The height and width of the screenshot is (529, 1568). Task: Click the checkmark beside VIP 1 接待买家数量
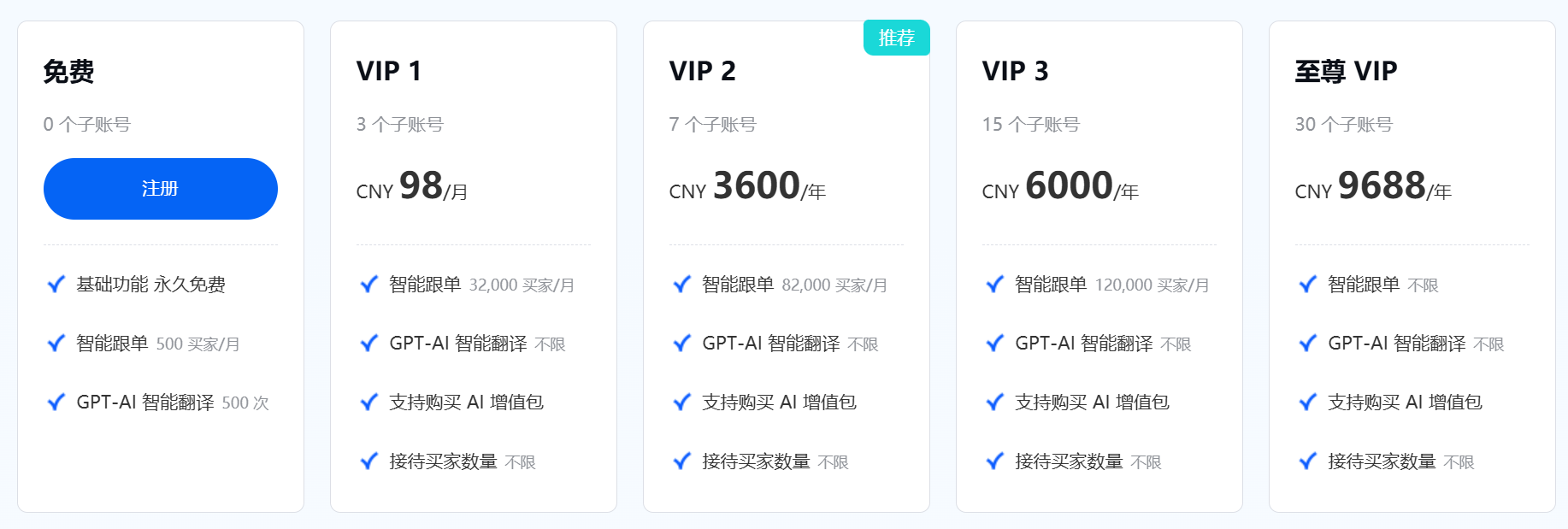click(368, 461)
